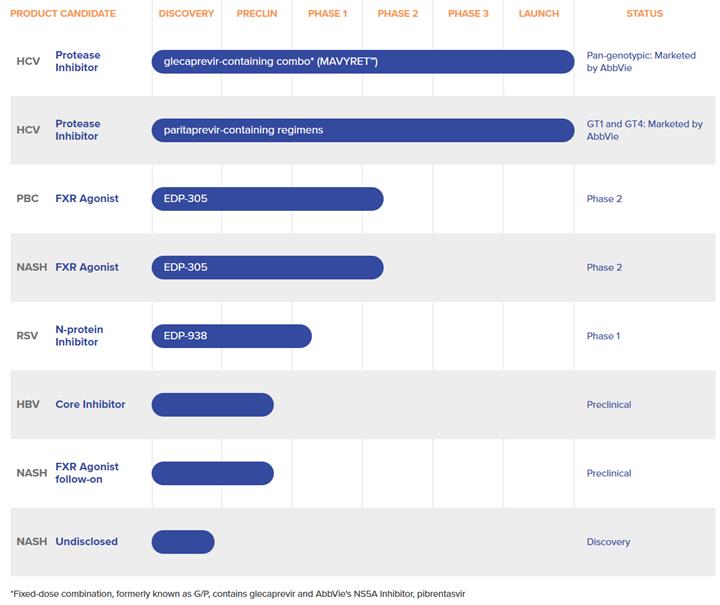The width and height of the screenshot is (720, 605).
Task: Select the PBC EDP-305 pipeline bar
Action: coord(267,199)
